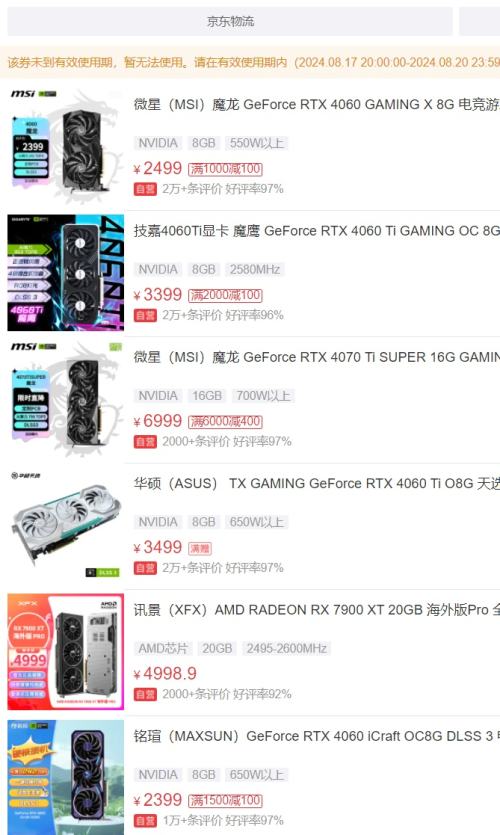
Task: Open the 铭瑄 MAXSUN RTX 4060 iCraft title
Action: tap(316, 736)
